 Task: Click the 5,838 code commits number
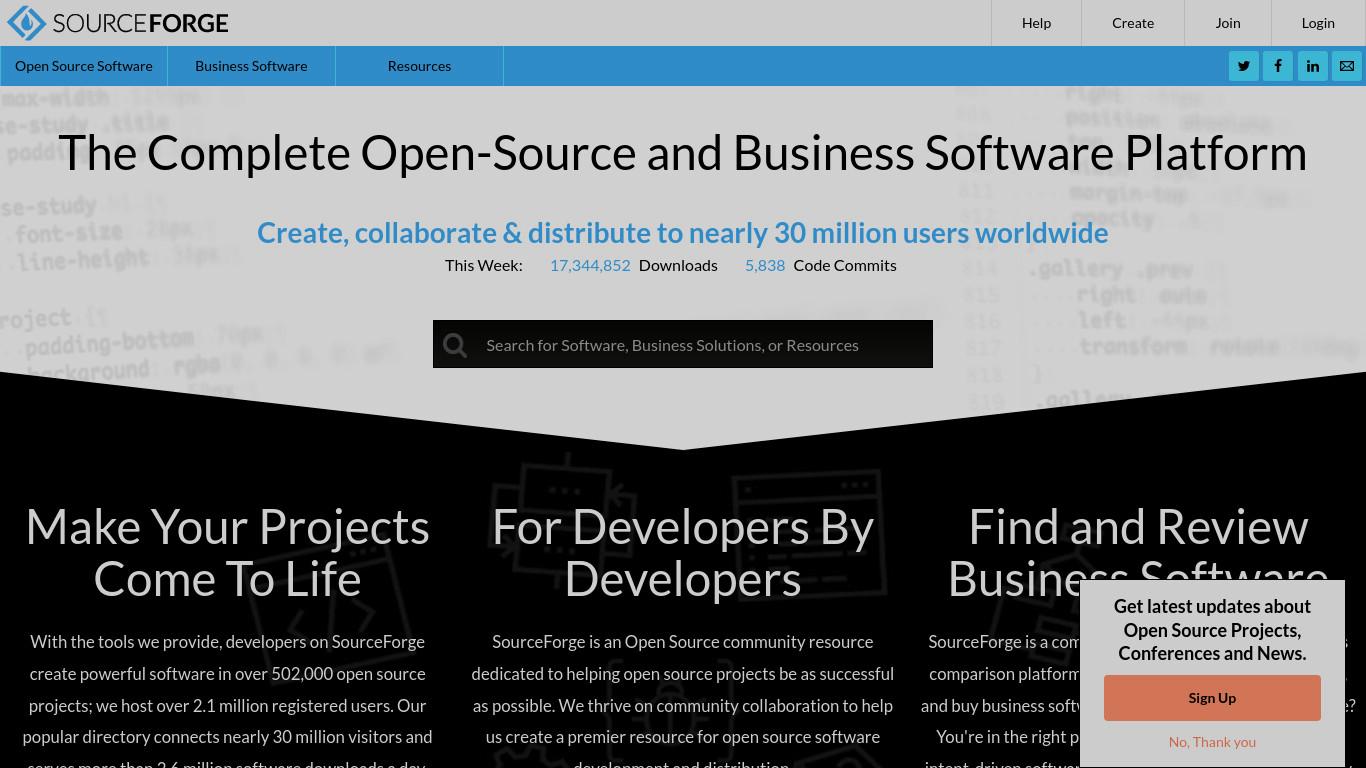(765, 265)
